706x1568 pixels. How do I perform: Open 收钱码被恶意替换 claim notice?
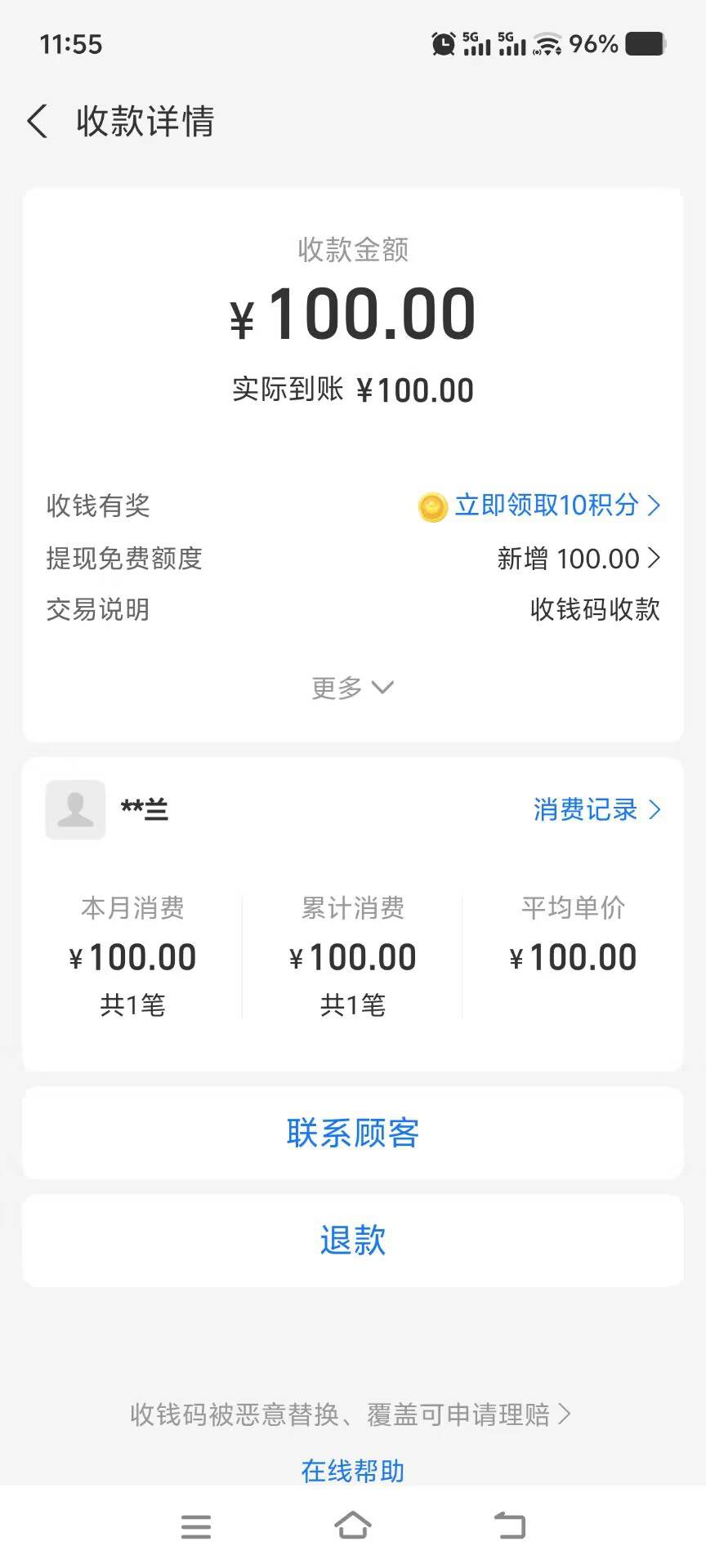tap(351, 1414)
